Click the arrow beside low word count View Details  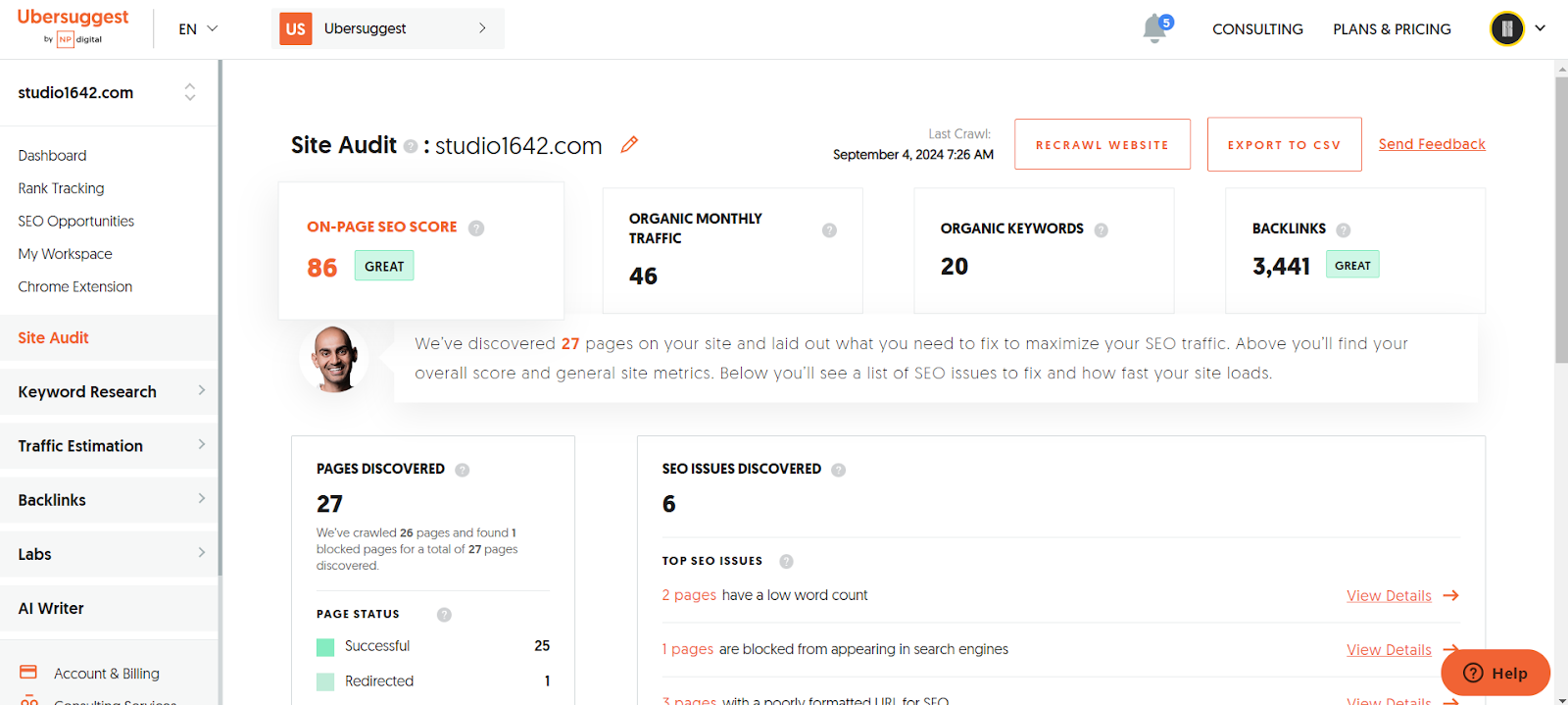[x=1451, y=595]
